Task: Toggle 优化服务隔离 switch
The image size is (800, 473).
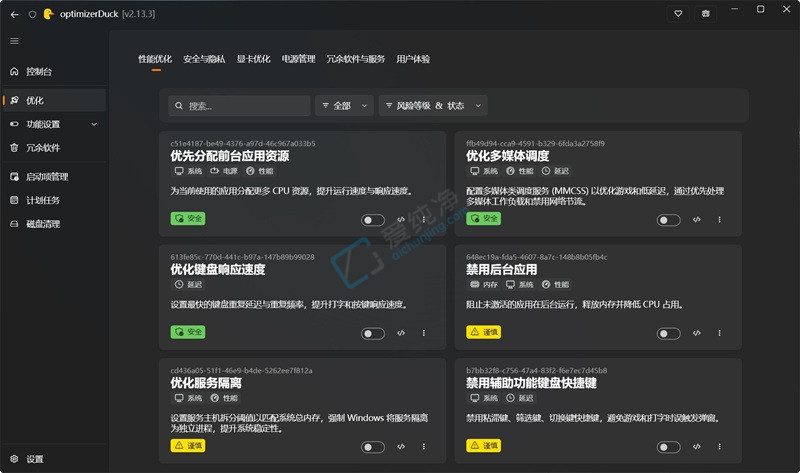Action: click(373, 447)
